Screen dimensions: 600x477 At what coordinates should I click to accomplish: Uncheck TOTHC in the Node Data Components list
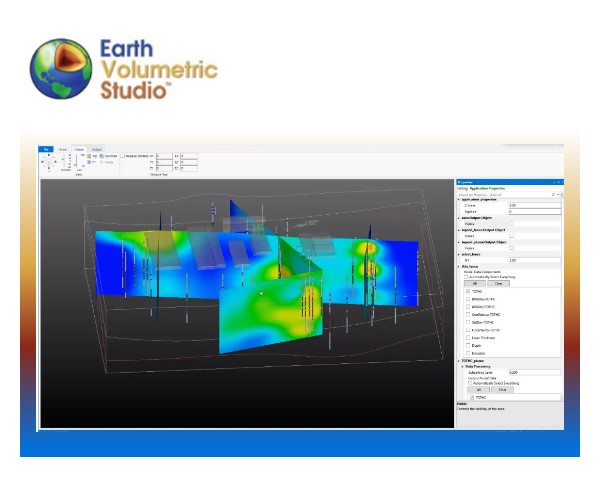click(x=468, y=291)
